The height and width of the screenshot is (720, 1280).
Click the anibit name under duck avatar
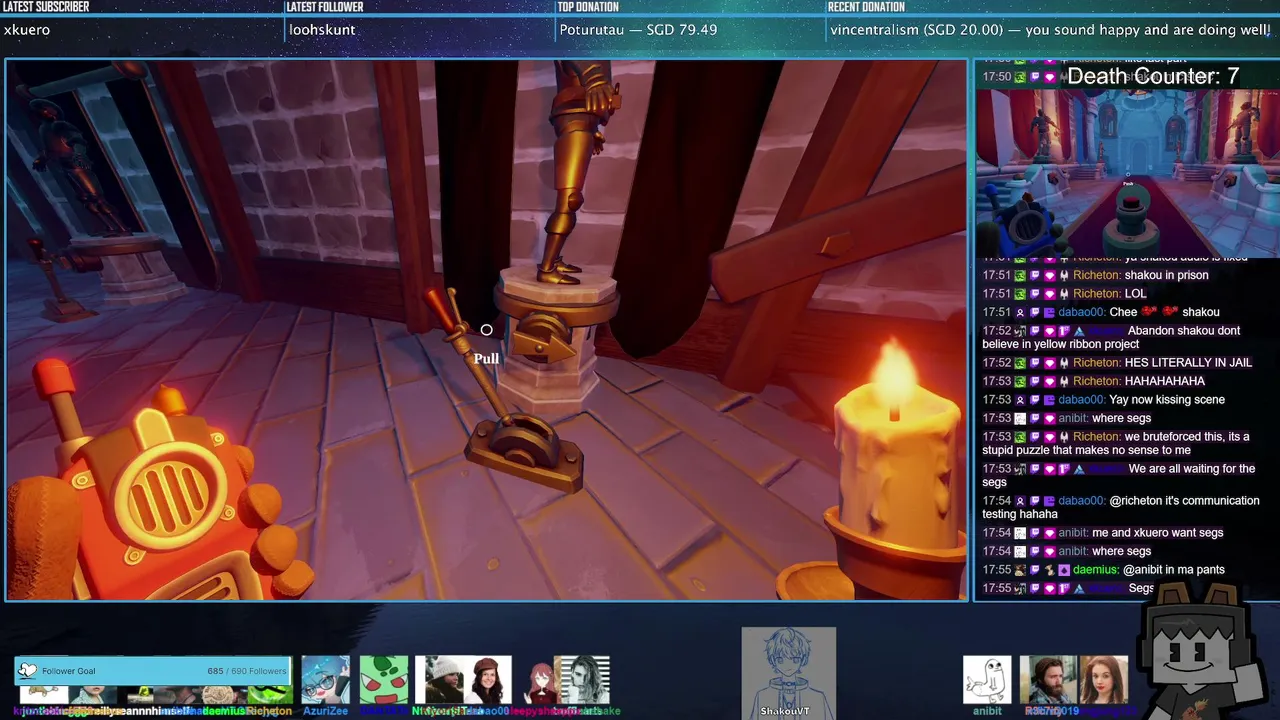pos(987,711)
